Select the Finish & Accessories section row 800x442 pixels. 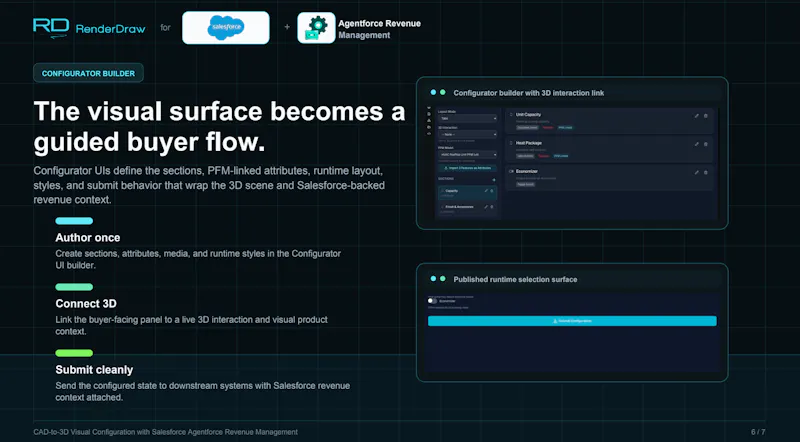(468, 209)
